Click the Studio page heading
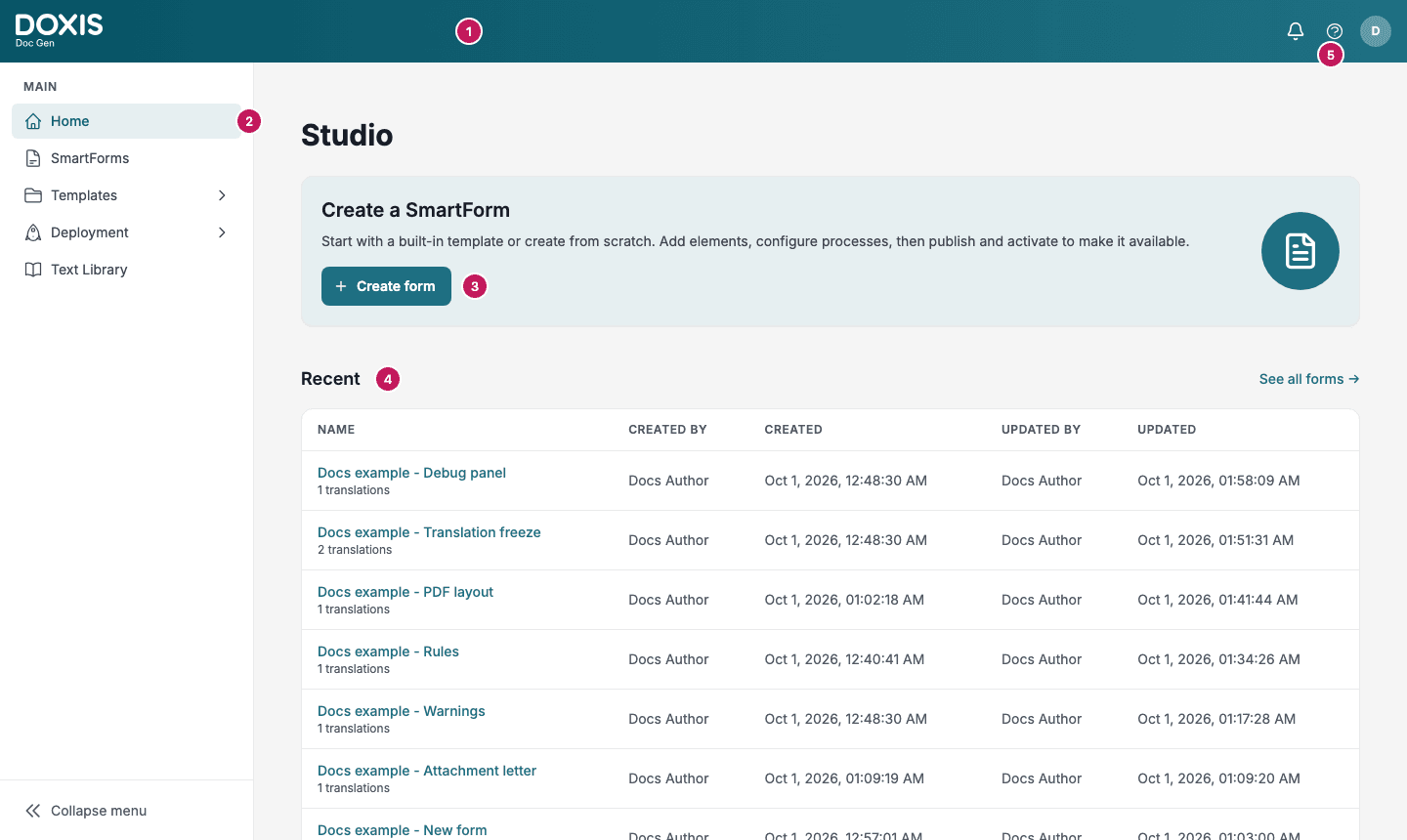1407x840 pixels. coord(347,135)
